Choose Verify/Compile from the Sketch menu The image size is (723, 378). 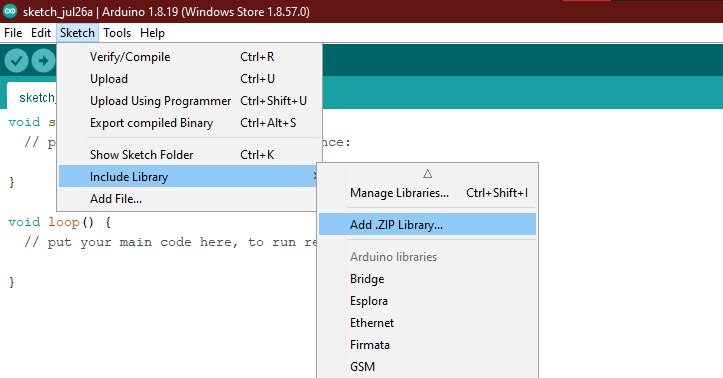click(x=190, y=57)
